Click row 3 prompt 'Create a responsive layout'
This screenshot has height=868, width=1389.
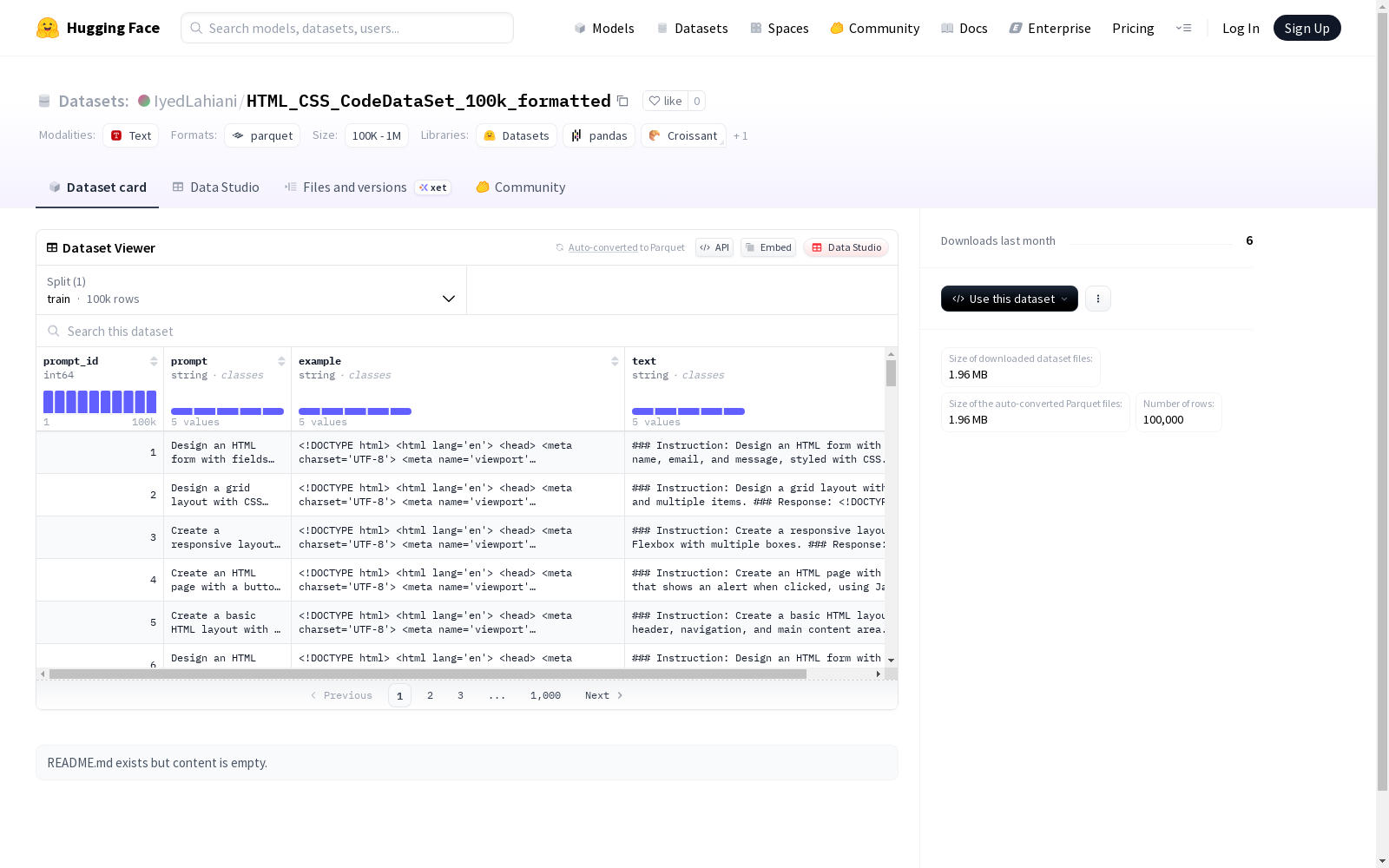tap(227, 537)
